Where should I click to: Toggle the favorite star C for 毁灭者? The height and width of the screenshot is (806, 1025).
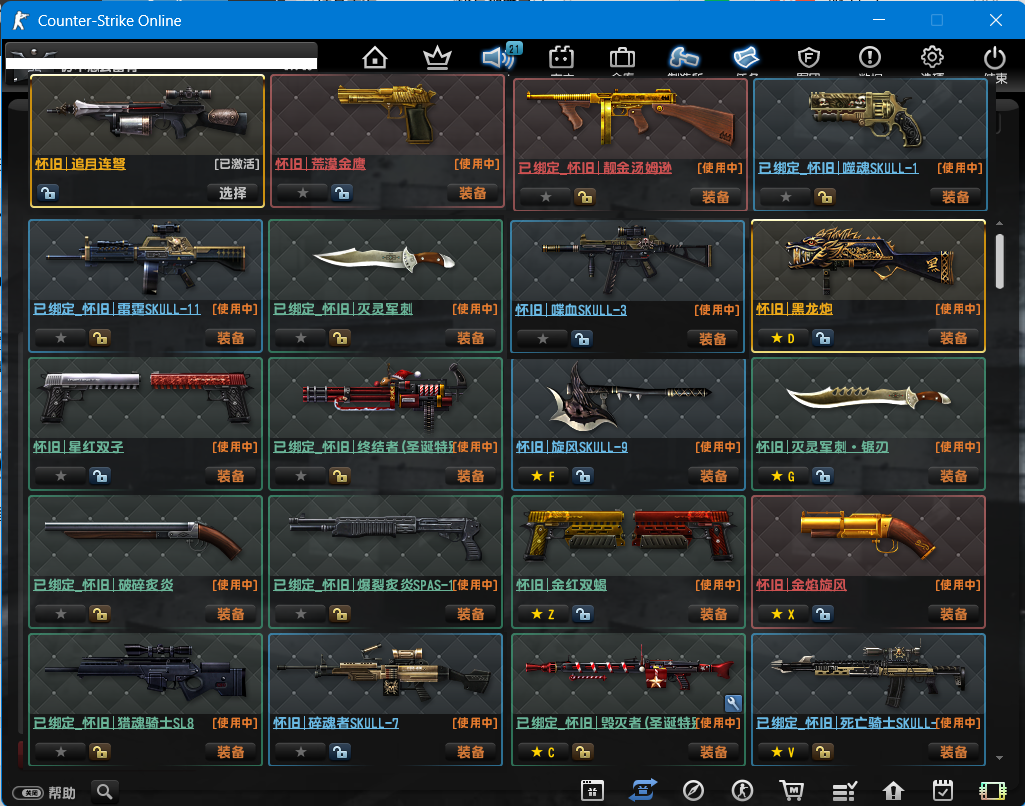point(543,752)
